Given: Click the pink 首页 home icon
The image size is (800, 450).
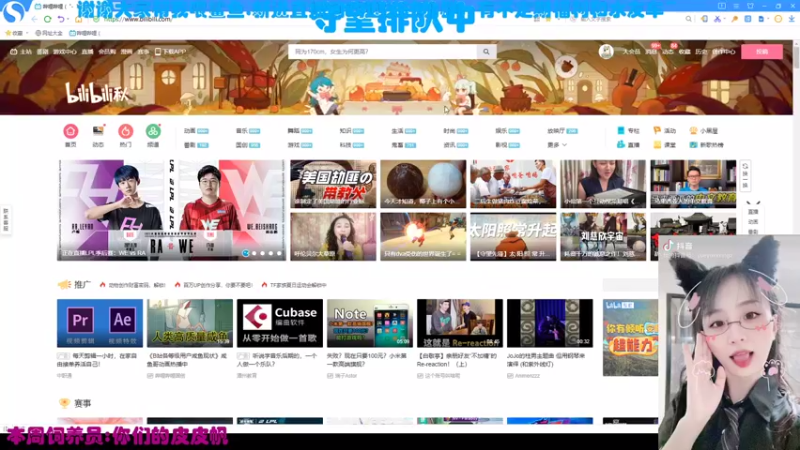Looking at the screenshot, I should click(x=70, y=132).
